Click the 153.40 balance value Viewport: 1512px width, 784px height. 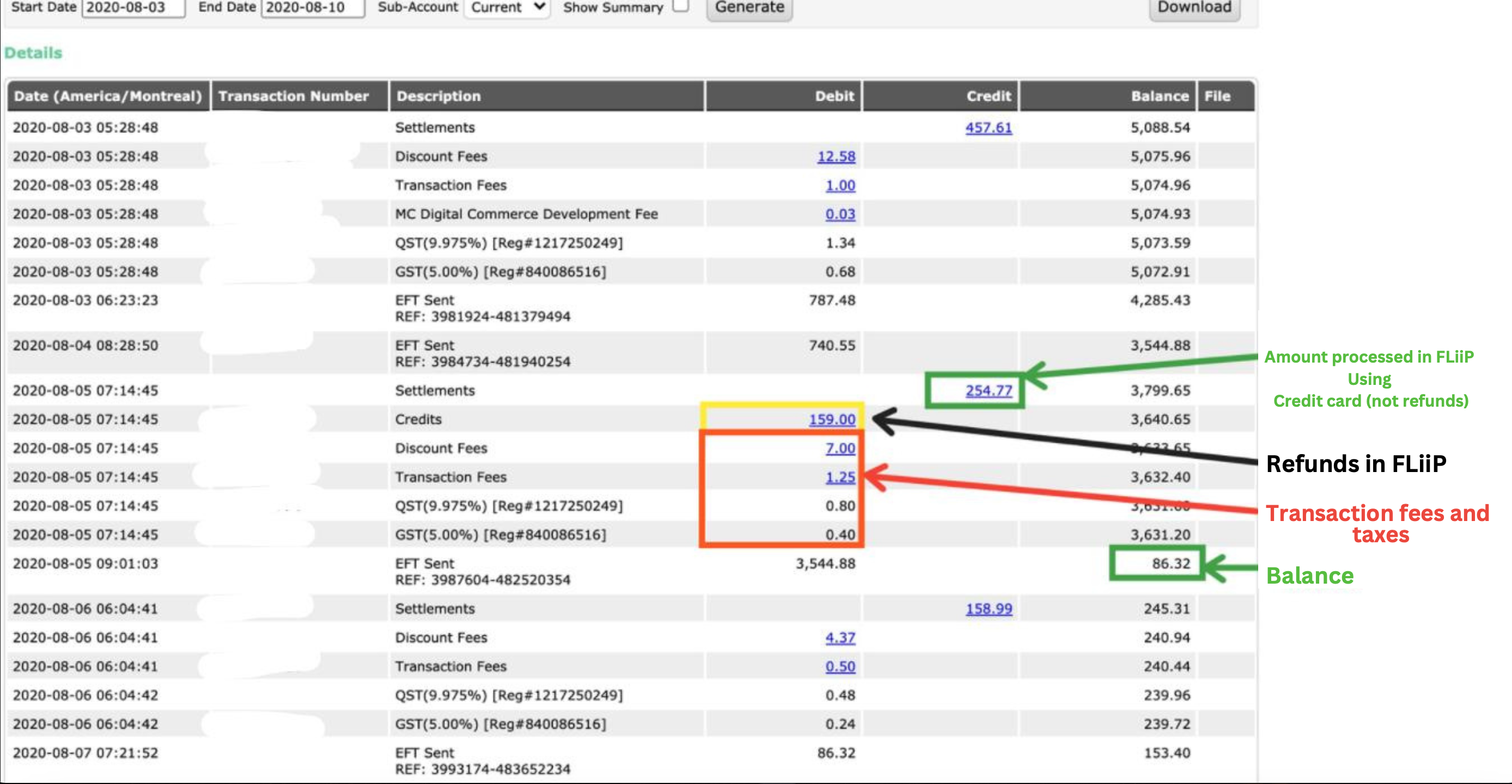tap(1167, 752)
